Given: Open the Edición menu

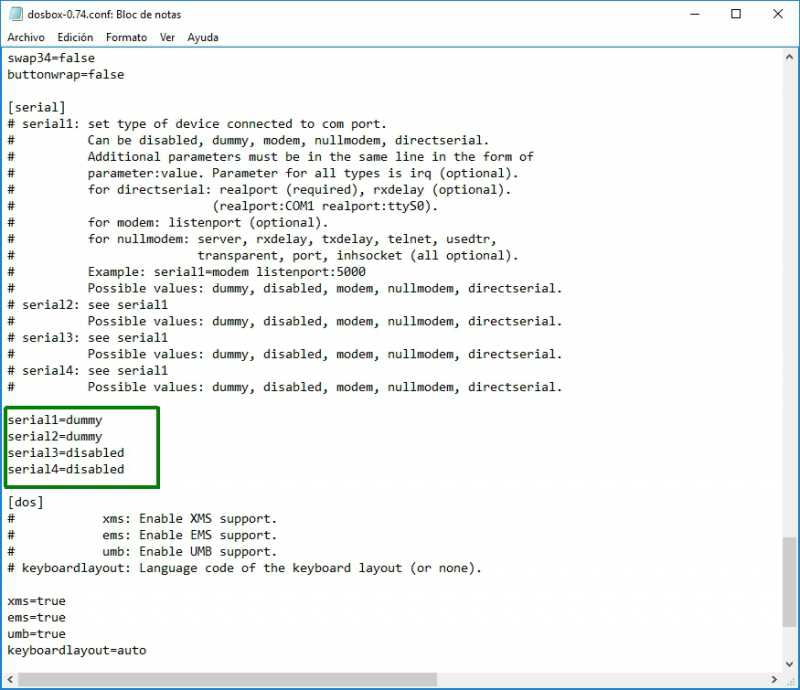Looking at the screenshot, I should (75, 37).
